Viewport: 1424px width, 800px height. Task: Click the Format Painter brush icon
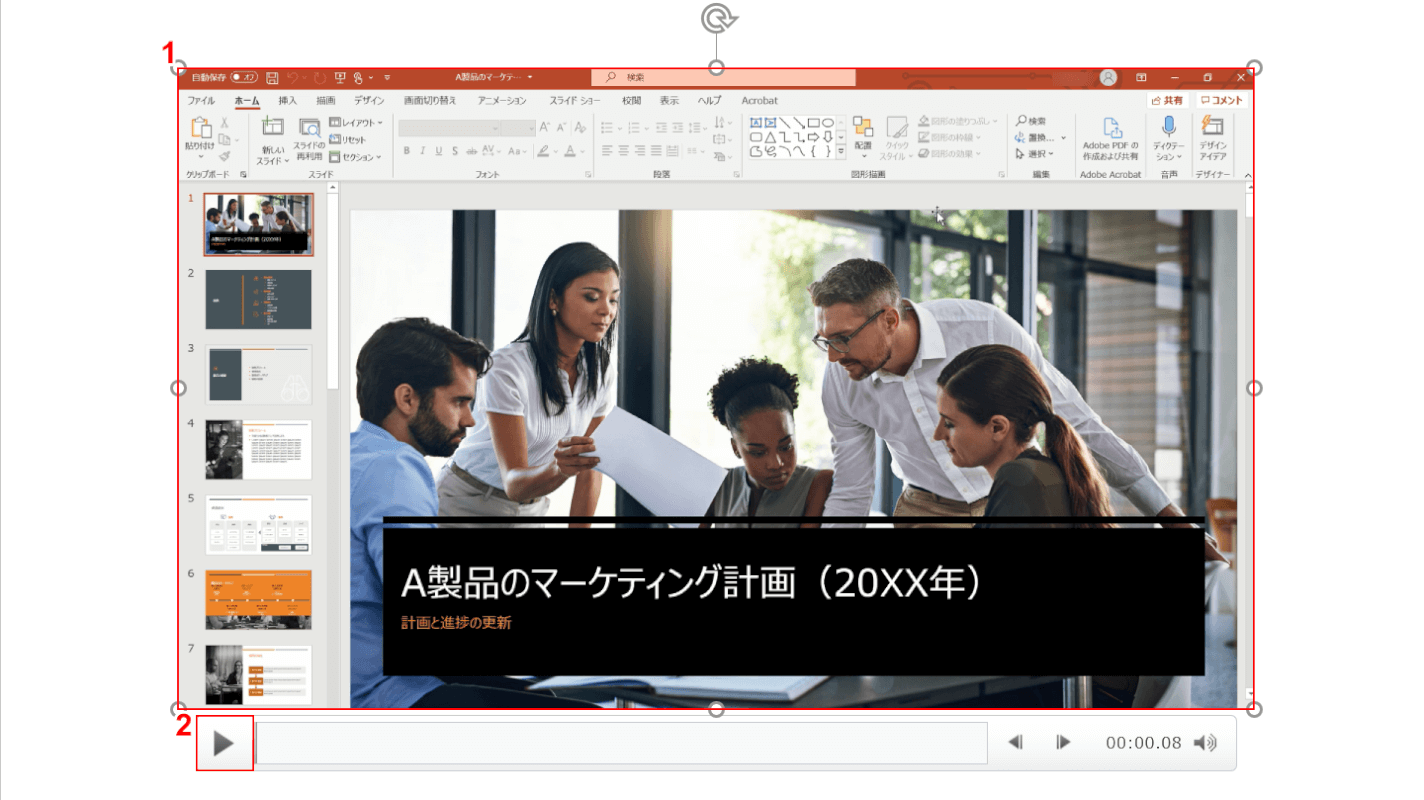(225, 156)
